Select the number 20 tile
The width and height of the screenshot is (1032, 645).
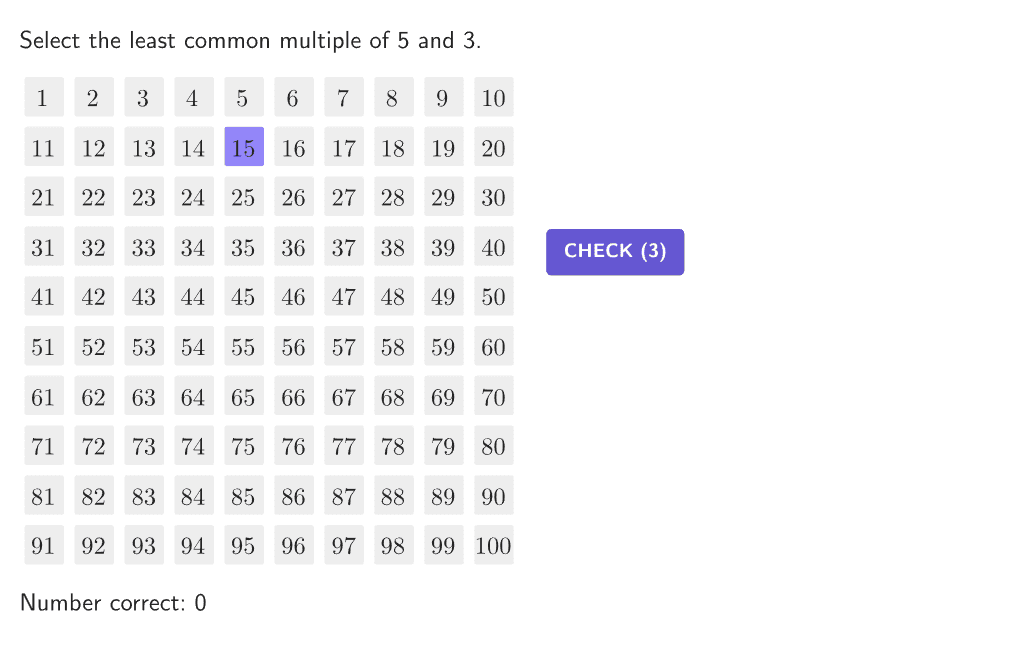(494, 147)
